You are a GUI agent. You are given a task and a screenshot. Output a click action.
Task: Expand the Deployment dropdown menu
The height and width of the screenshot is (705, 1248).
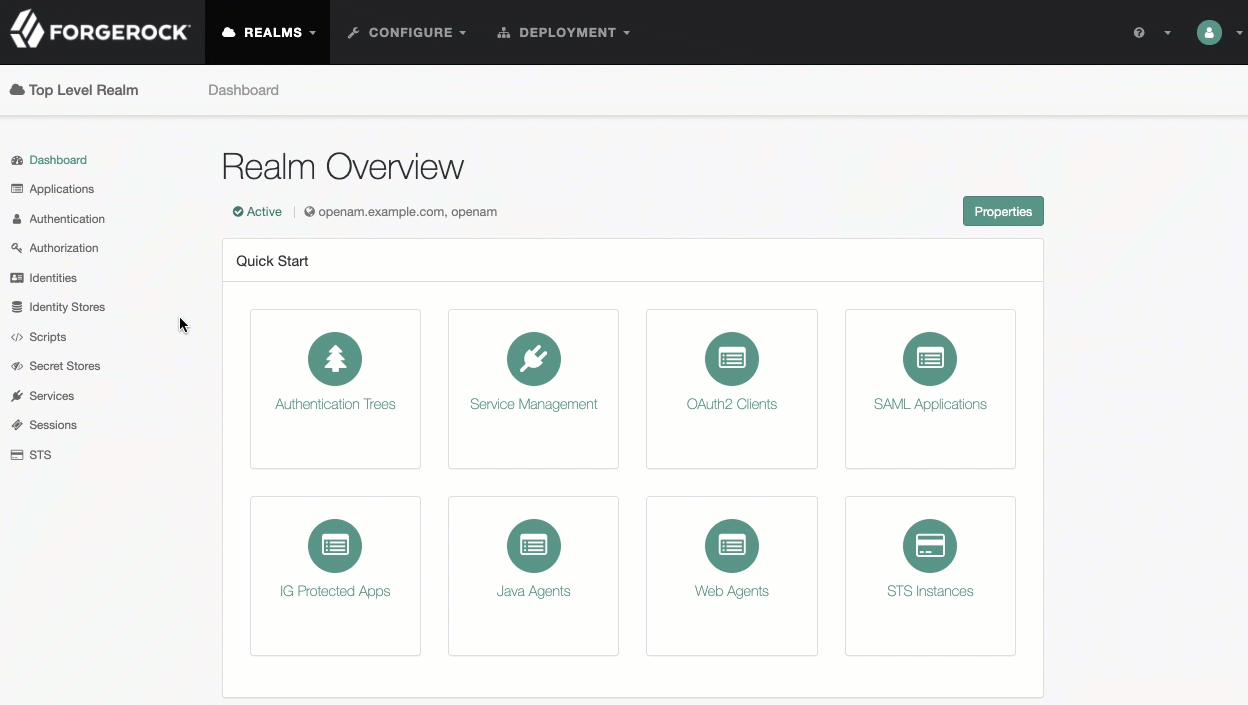[x=564, y=33]
